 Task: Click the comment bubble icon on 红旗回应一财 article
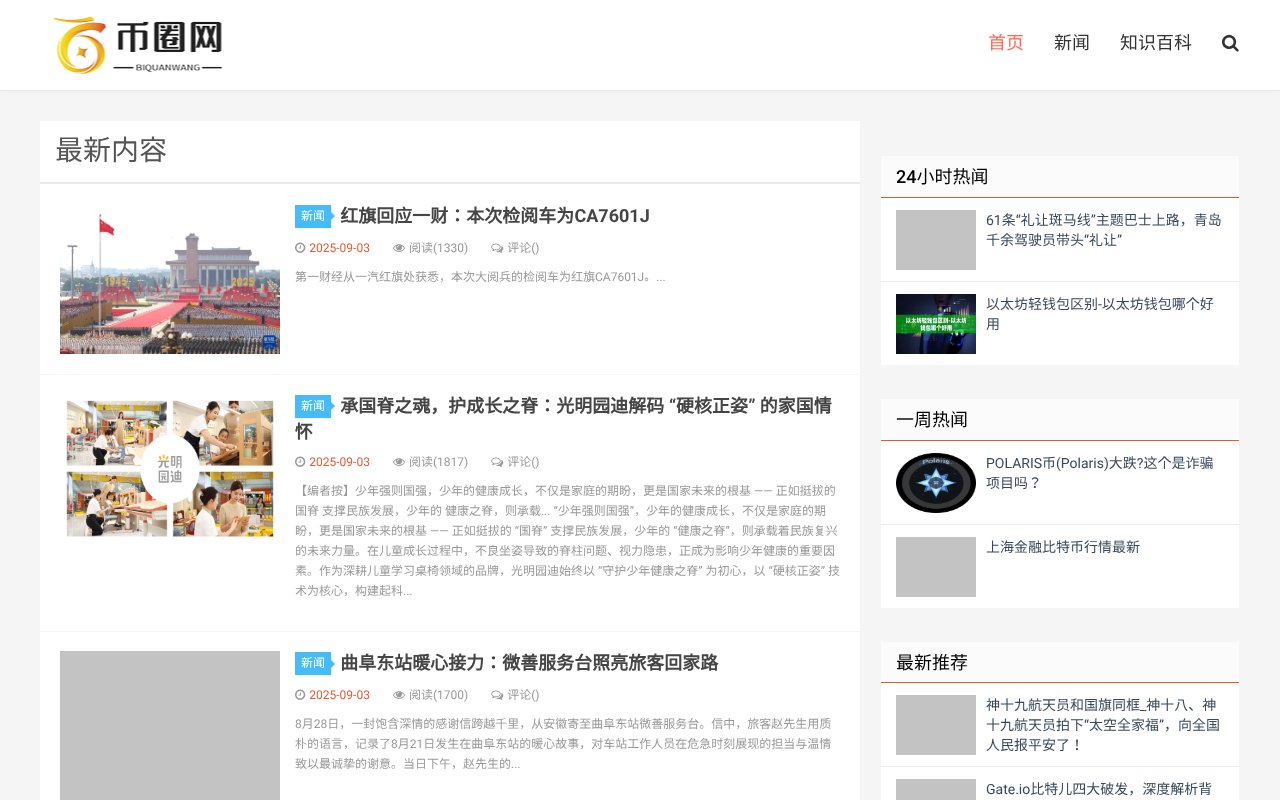click(497, 248)
